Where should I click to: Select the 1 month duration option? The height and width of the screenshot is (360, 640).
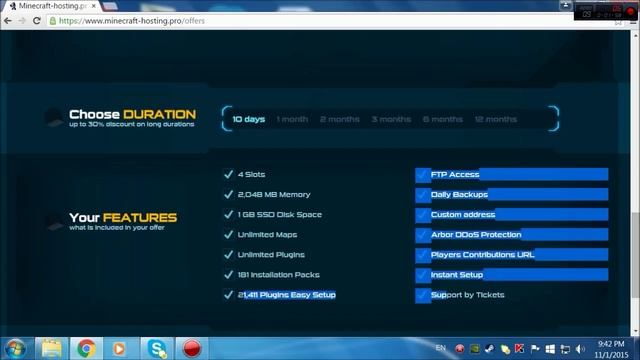pyautogui.click(x=292, y=119)
